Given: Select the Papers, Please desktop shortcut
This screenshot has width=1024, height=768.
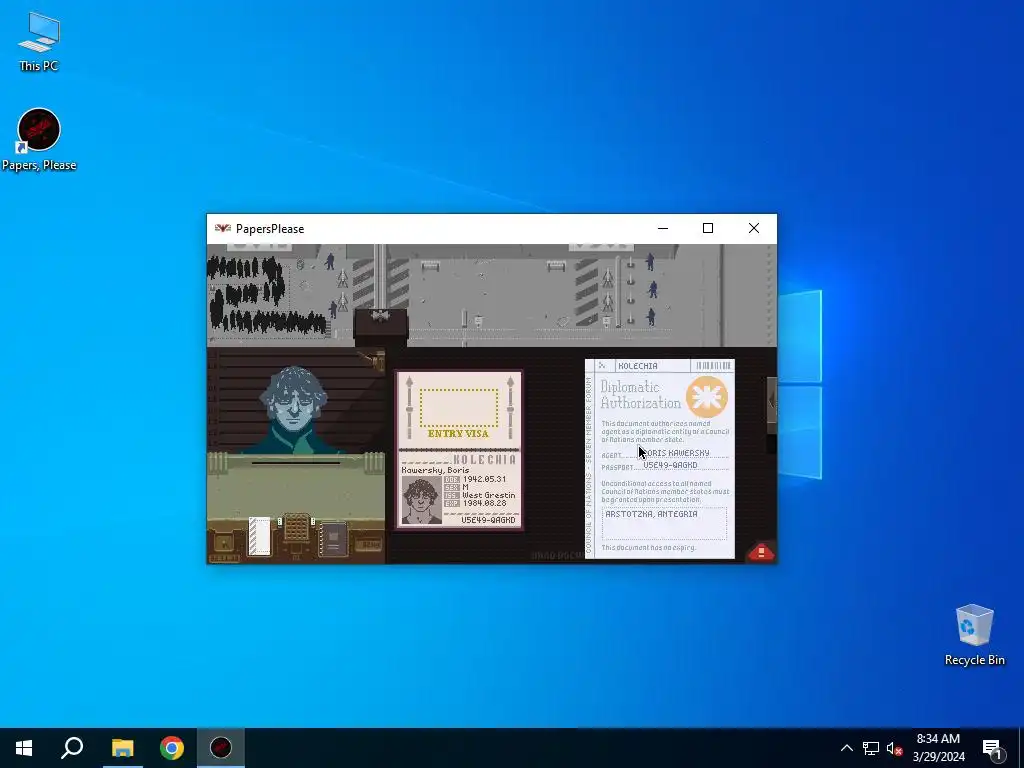Looking at the screenshot, I should [39, 140].
